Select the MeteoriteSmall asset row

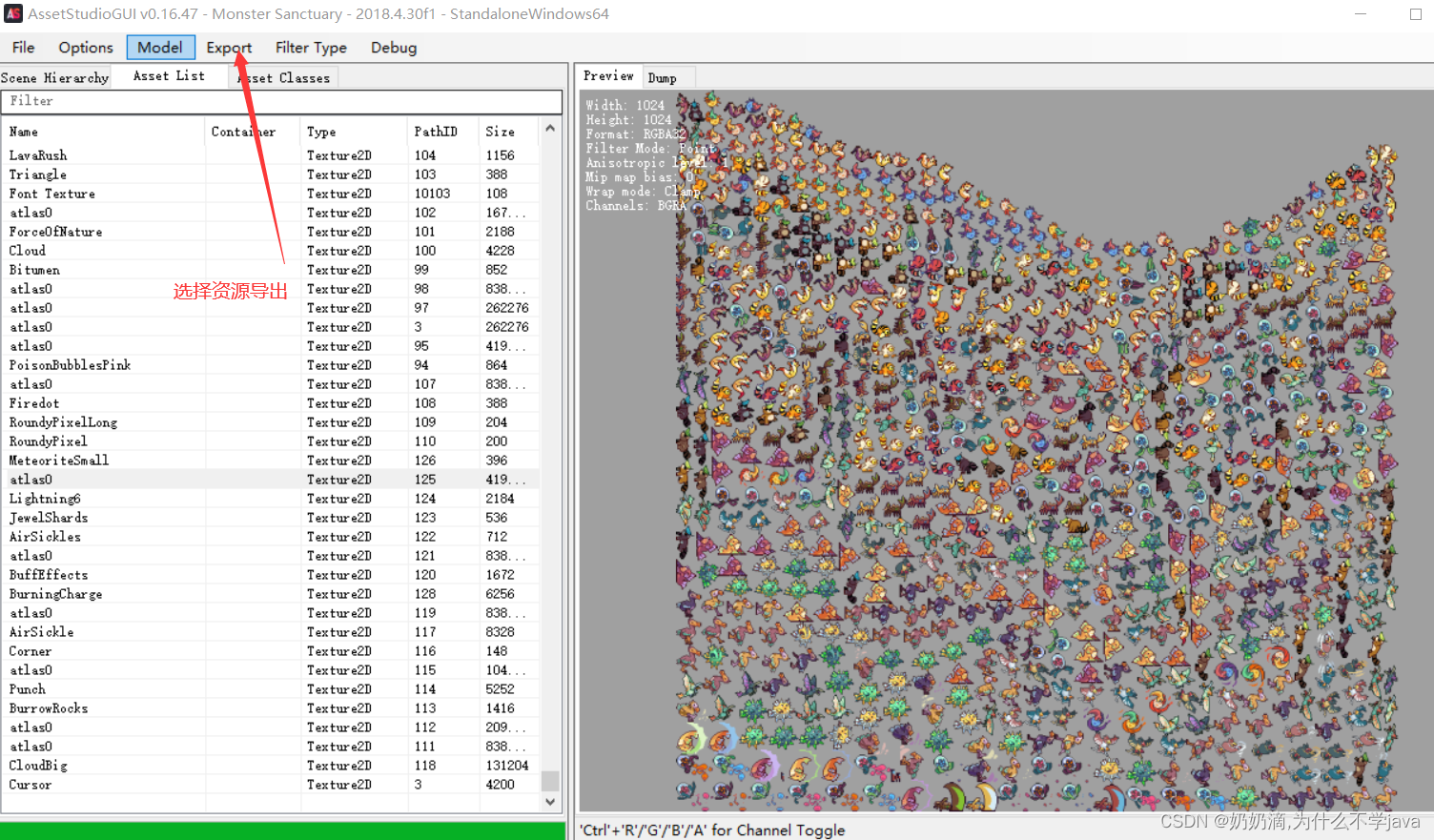272,461
